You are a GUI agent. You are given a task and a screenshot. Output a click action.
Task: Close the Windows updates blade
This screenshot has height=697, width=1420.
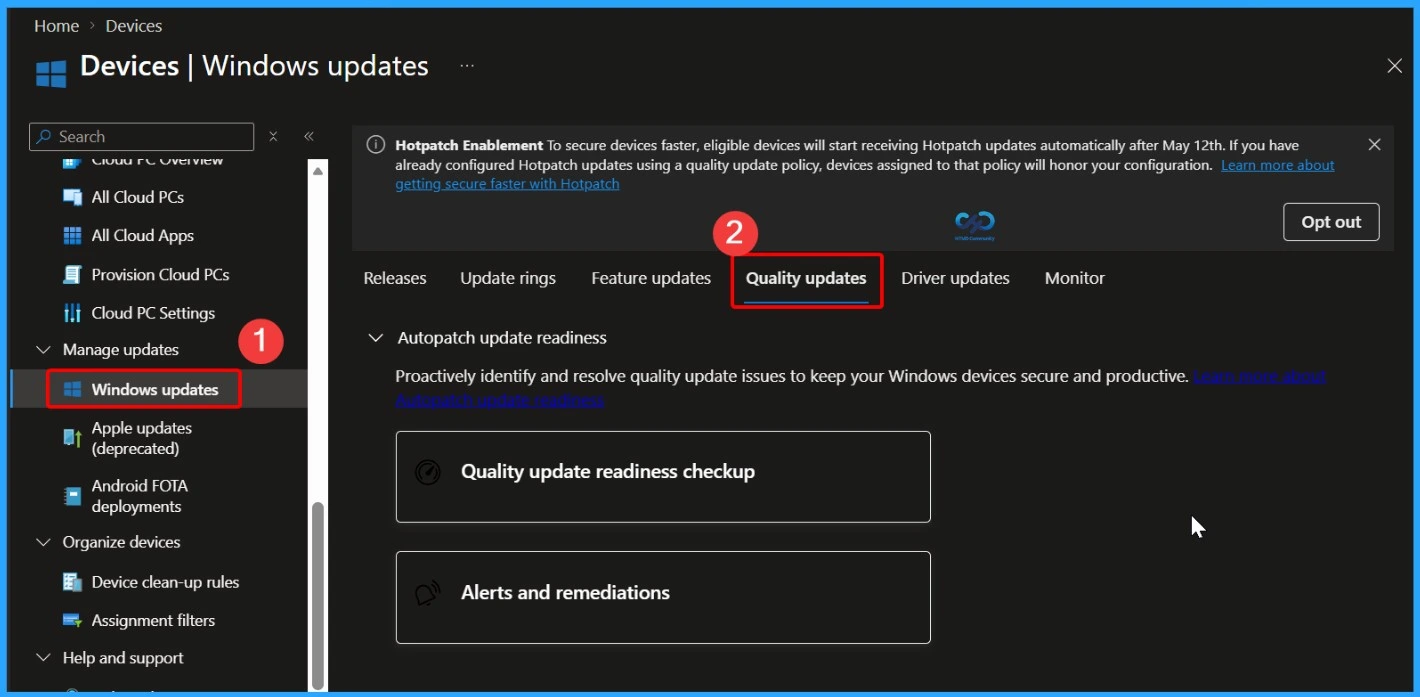click(1395, 66)
